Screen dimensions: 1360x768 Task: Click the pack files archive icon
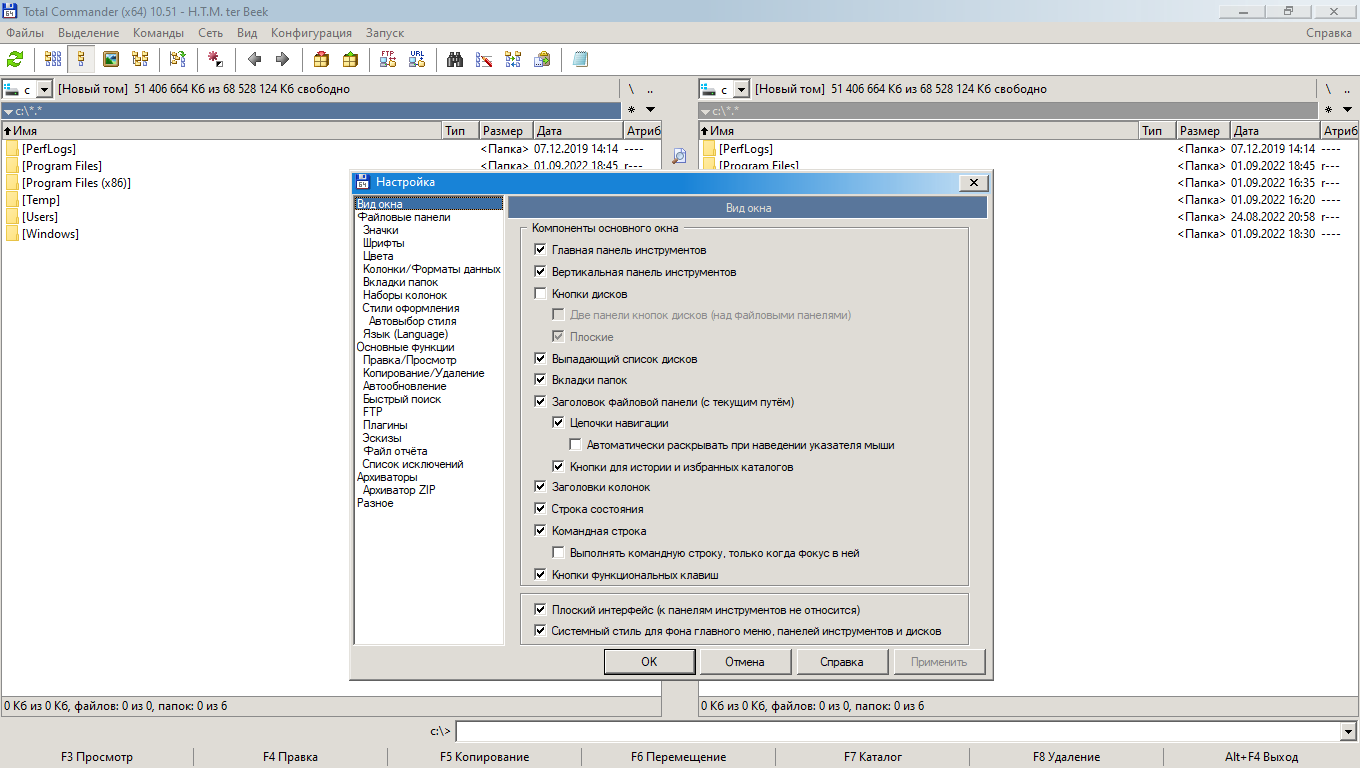pyautogui.click(x=321, y=59)
